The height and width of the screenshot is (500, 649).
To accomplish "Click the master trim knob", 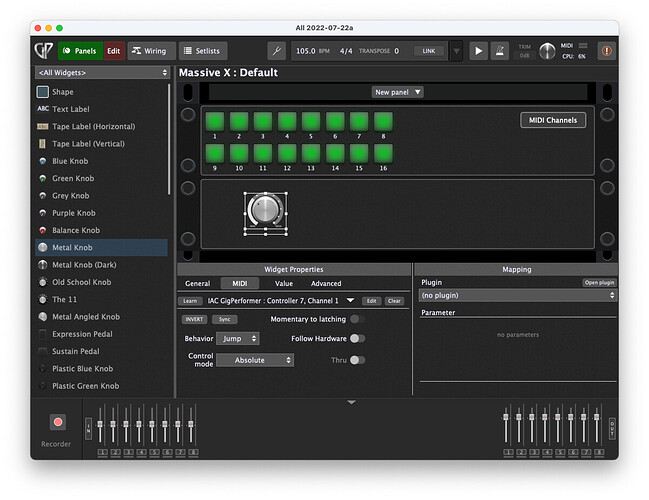I will click(x=547, y=51).
